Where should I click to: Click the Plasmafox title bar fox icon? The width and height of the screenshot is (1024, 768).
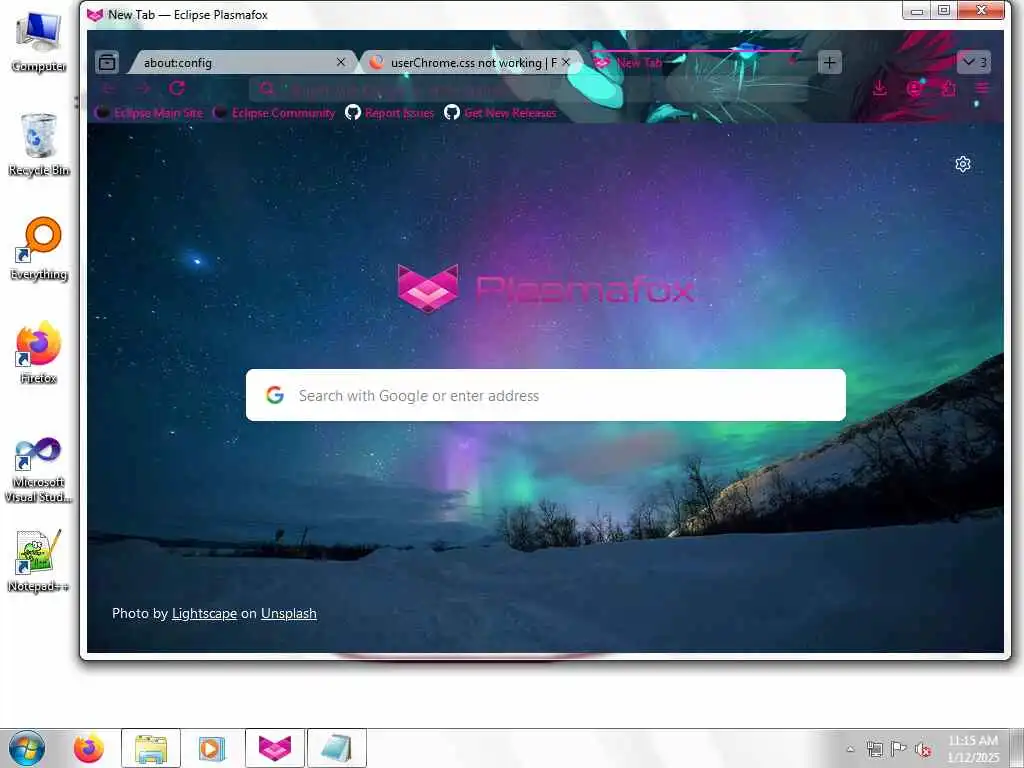pyautogui.click(x=95, y=14)
